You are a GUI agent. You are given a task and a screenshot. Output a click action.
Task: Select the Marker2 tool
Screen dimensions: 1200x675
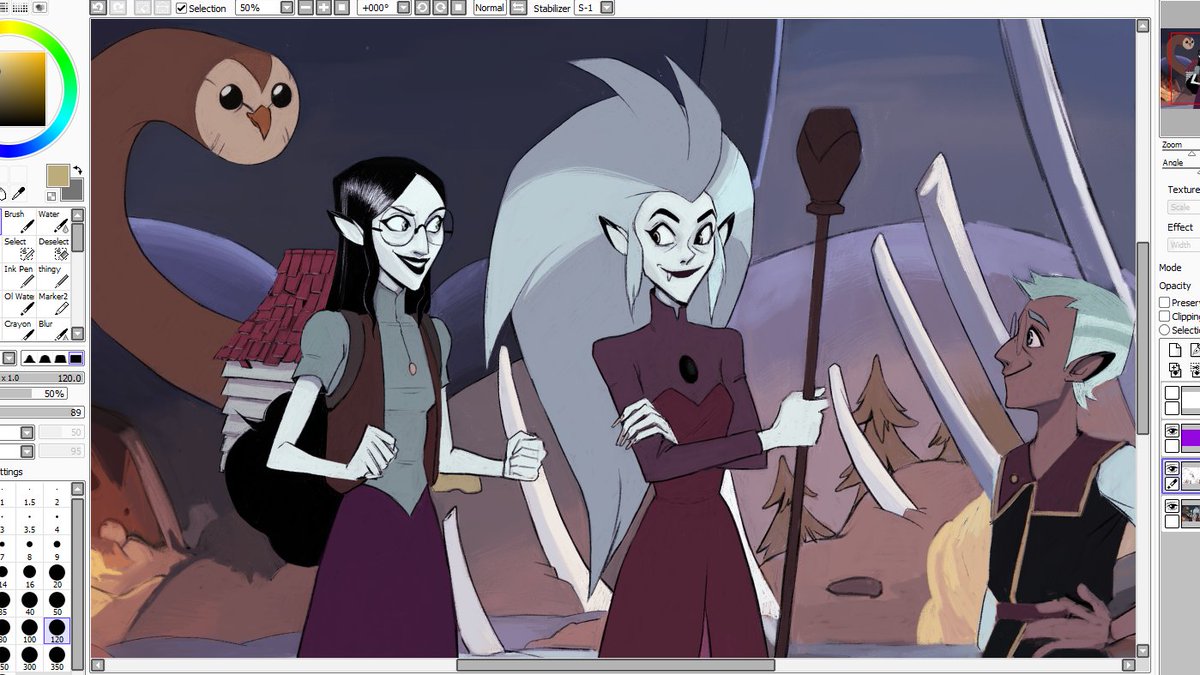(x=53, y=302)
